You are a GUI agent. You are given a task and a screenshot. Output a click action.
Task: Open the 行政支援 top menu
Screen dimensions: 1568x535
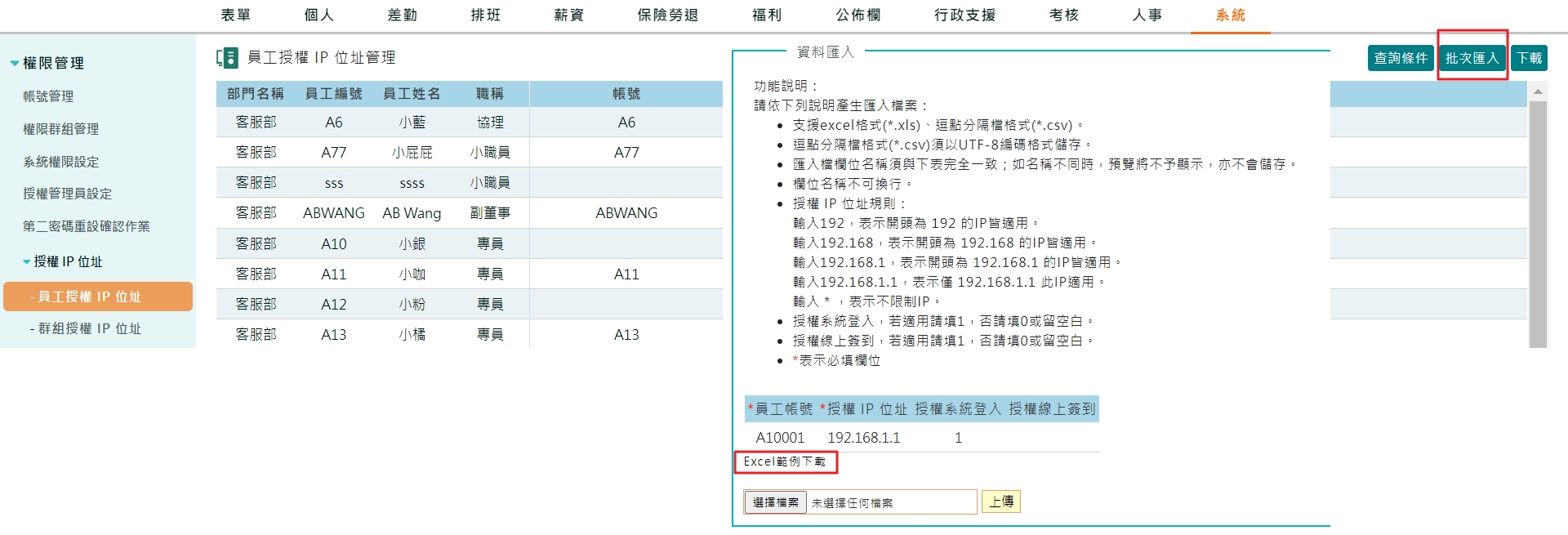(965, 15)
